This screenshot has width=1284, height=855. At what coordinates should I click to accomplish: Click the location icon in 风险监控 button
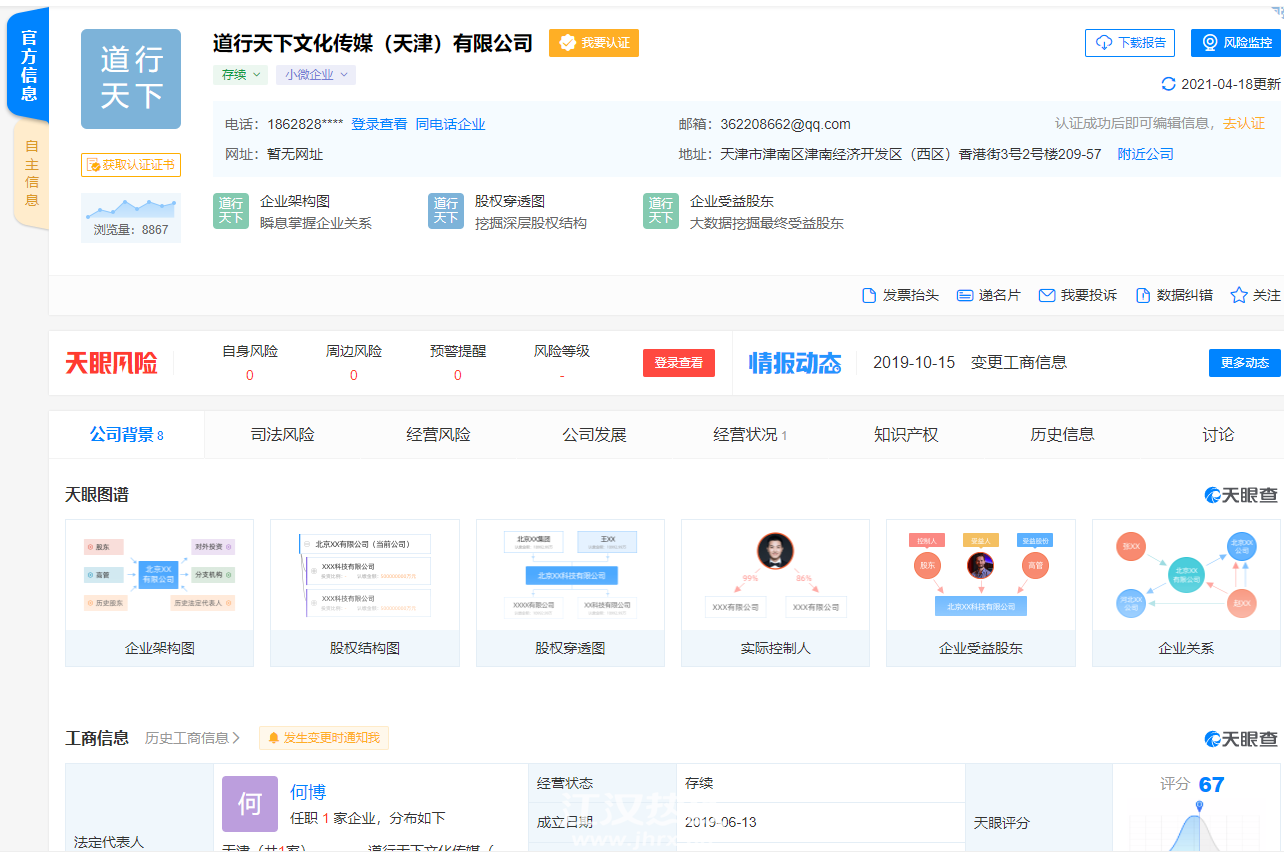pos(1210,43)
